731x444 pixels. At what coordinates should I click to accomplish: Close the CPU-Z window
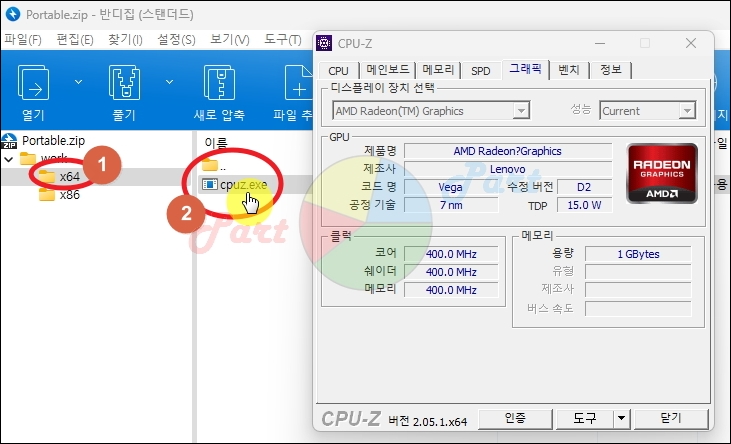pos(691,43)
